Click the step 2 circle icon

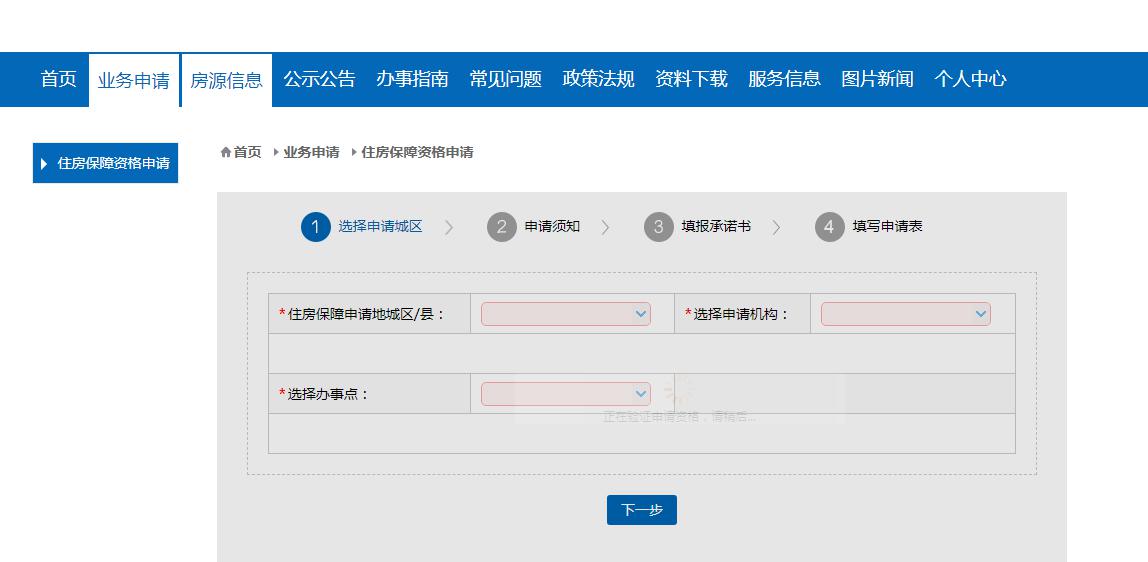pyautogui.click(x=502, y=227)
